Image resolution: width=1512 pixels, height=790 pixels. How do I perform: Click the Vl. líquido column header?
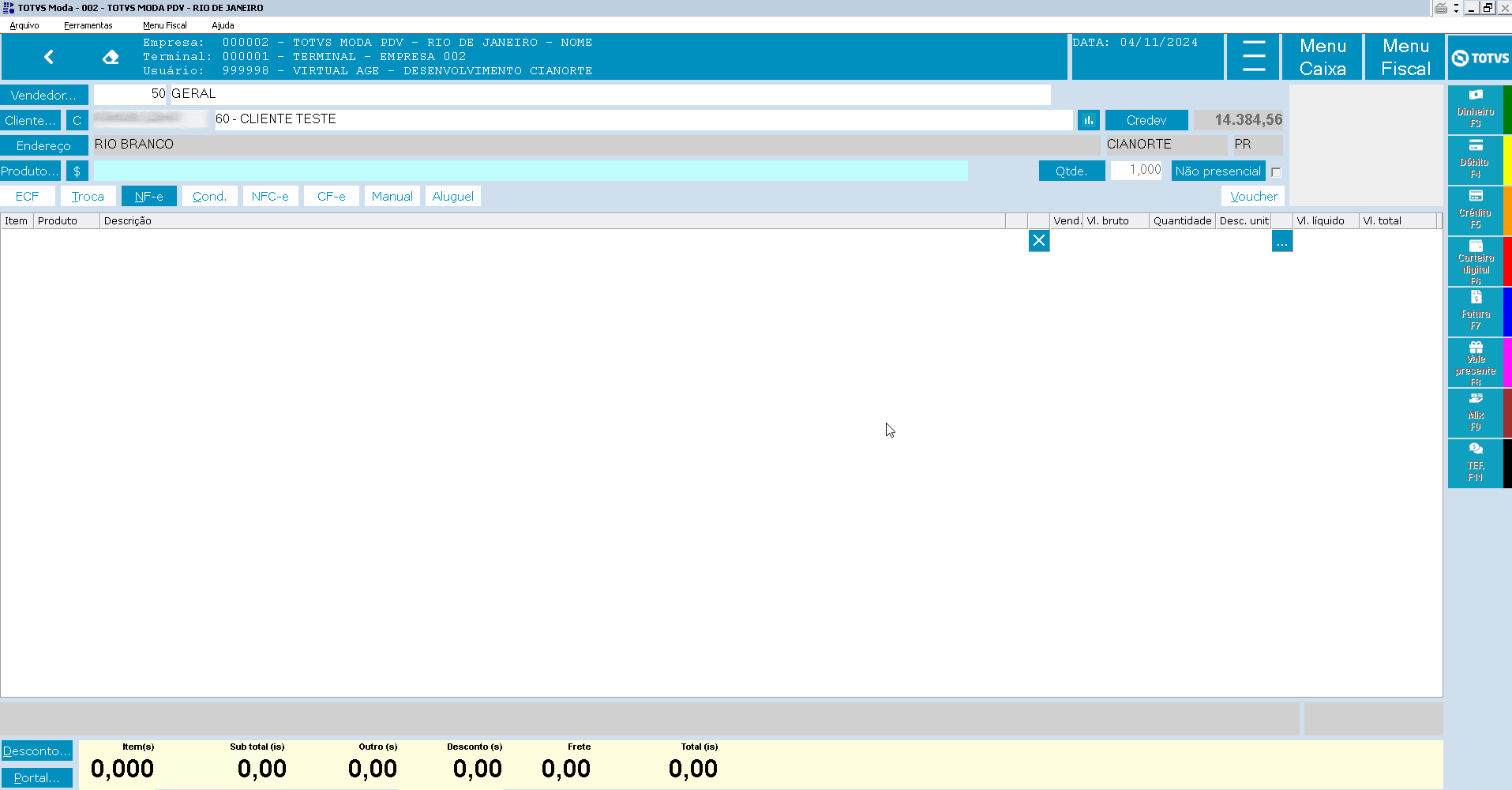point(1326,221)
